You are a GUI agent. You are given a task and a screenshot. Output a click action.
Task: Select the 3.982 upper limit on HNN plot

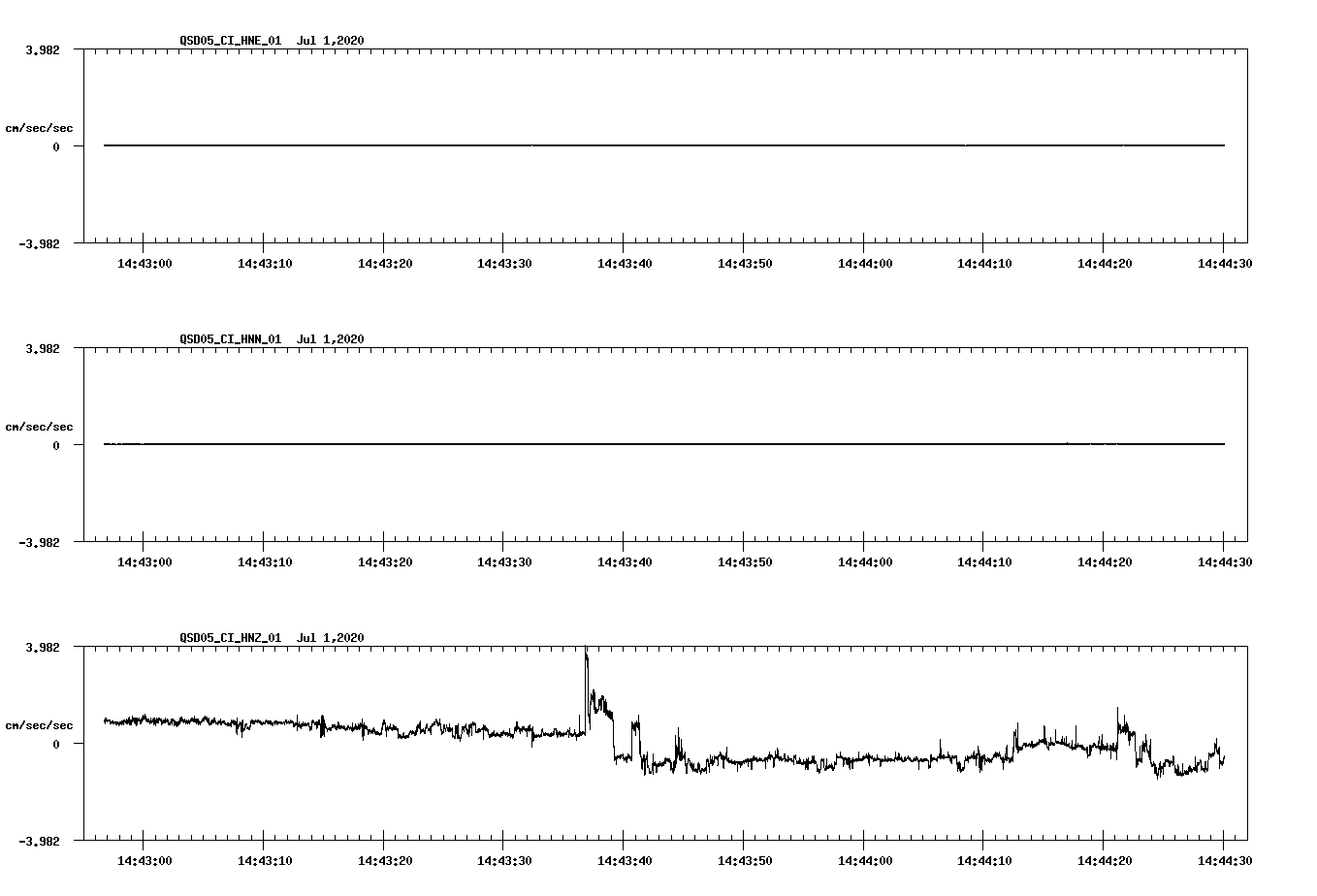[43, 348]
